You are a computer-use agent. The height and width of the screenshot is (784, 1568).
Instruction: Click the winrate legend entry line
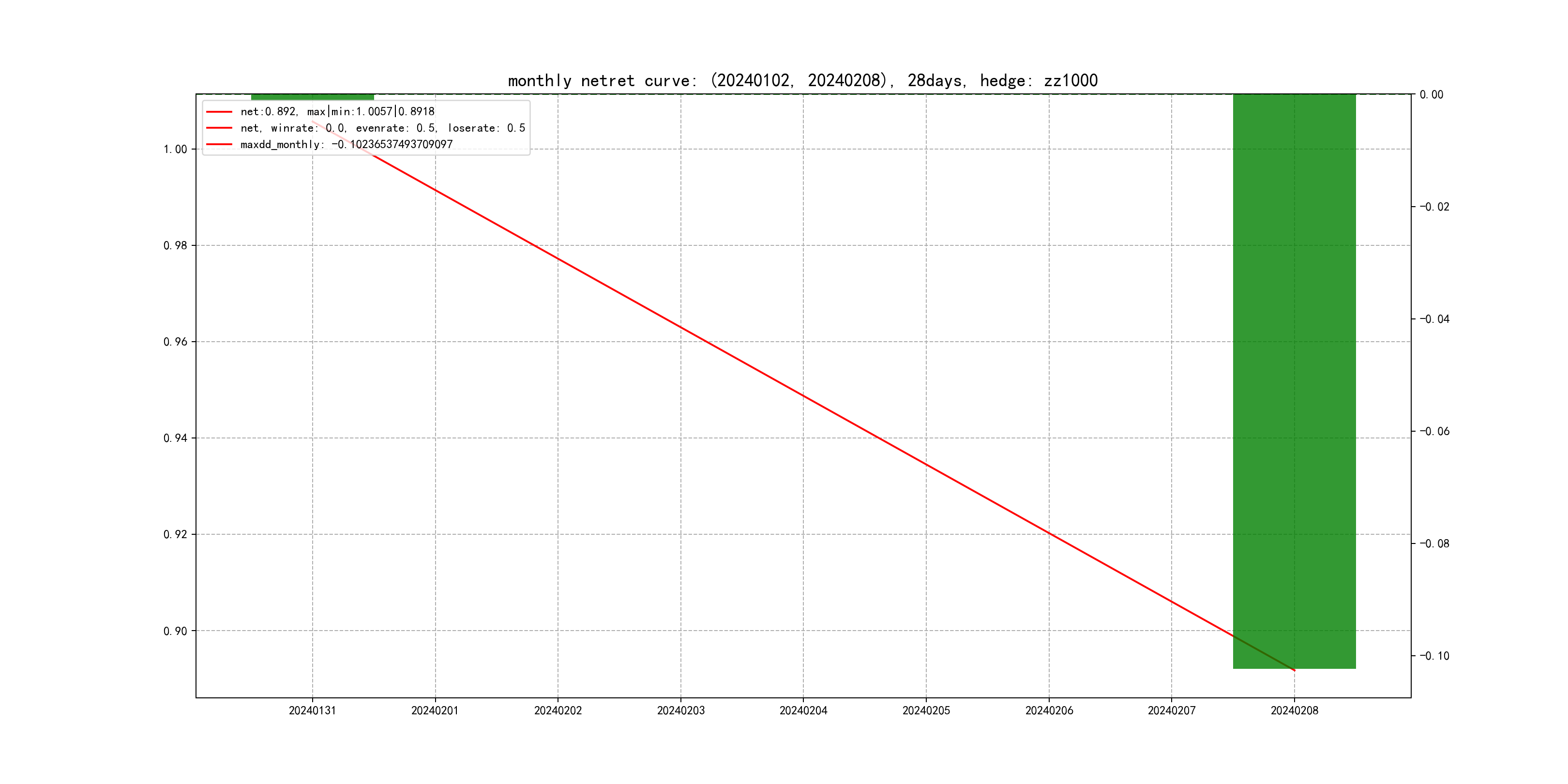382,128
